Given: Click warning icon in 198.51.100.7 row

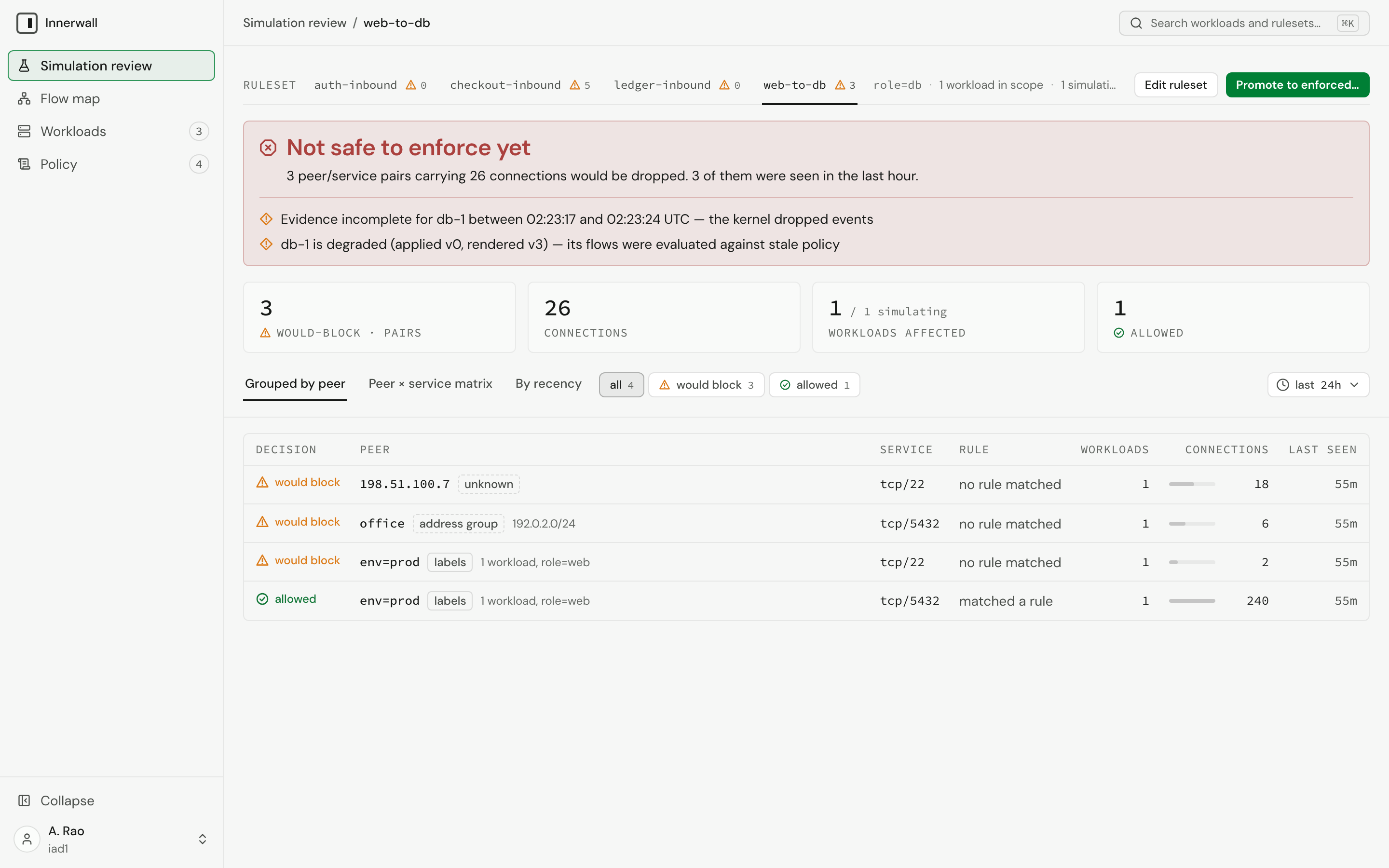Looking at the screenshot, I should point(262,482).
